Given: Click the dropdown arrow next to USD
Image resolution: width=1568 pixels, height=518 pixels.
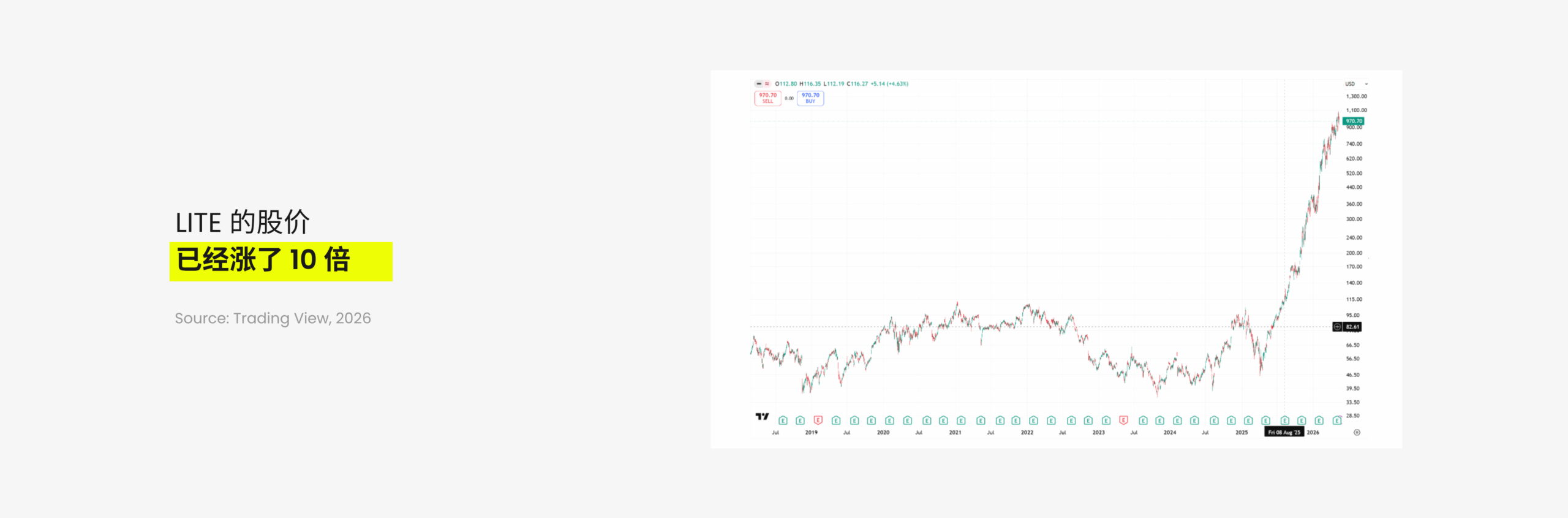Looking at the screenshot, I should click(x=1366, y=84).
